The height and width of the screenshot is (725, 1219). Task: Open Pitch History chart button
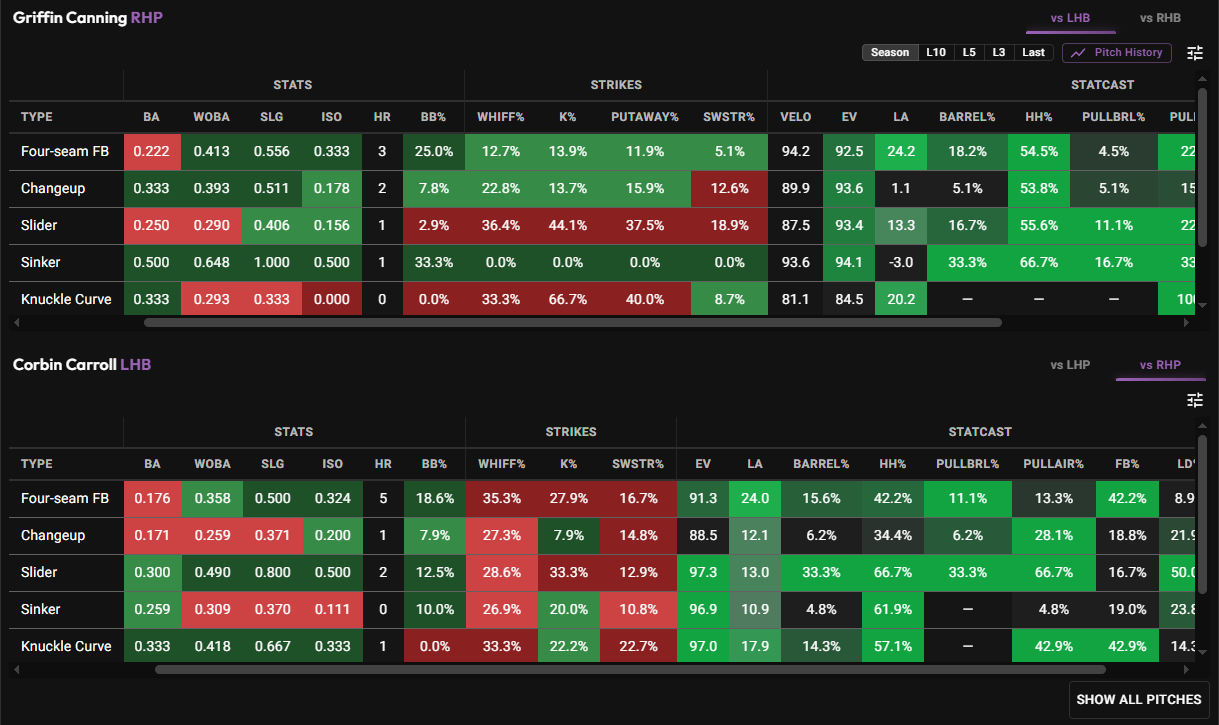(x=1116, y=52)
